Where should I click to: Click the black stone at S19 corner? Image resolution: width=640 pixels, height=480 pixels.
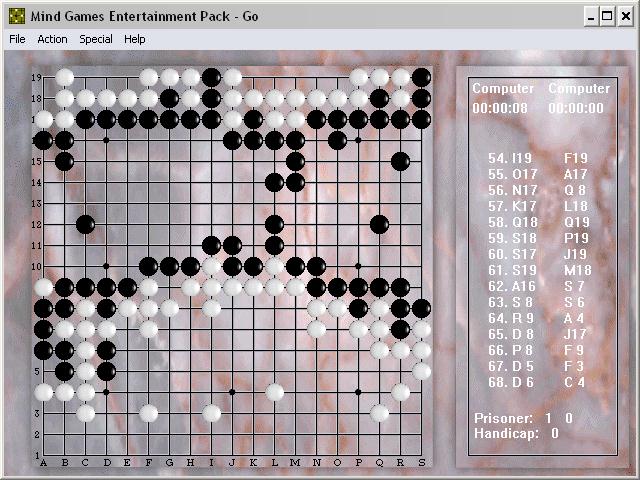(421, 78)
